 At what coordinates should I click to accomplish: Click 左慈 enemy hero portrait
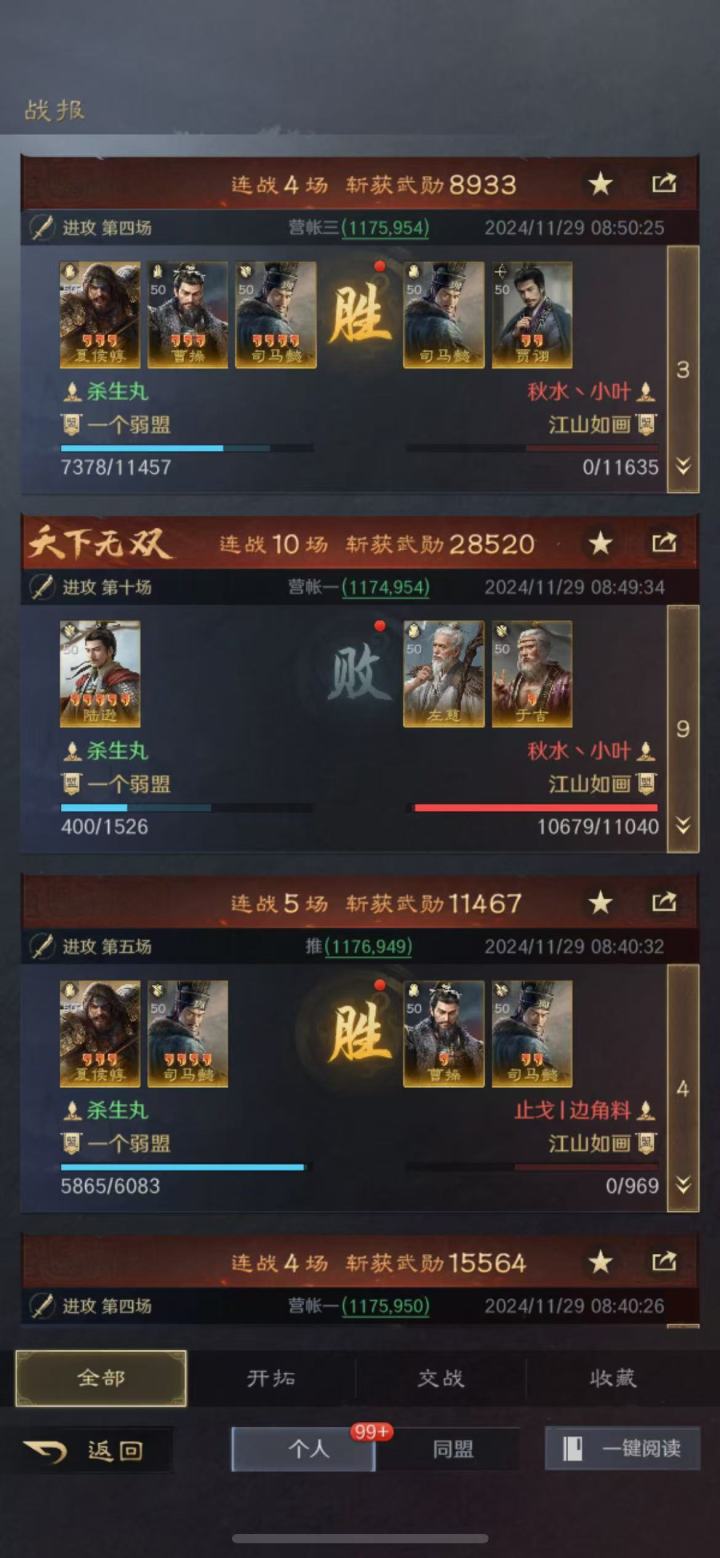click(444, 673)
